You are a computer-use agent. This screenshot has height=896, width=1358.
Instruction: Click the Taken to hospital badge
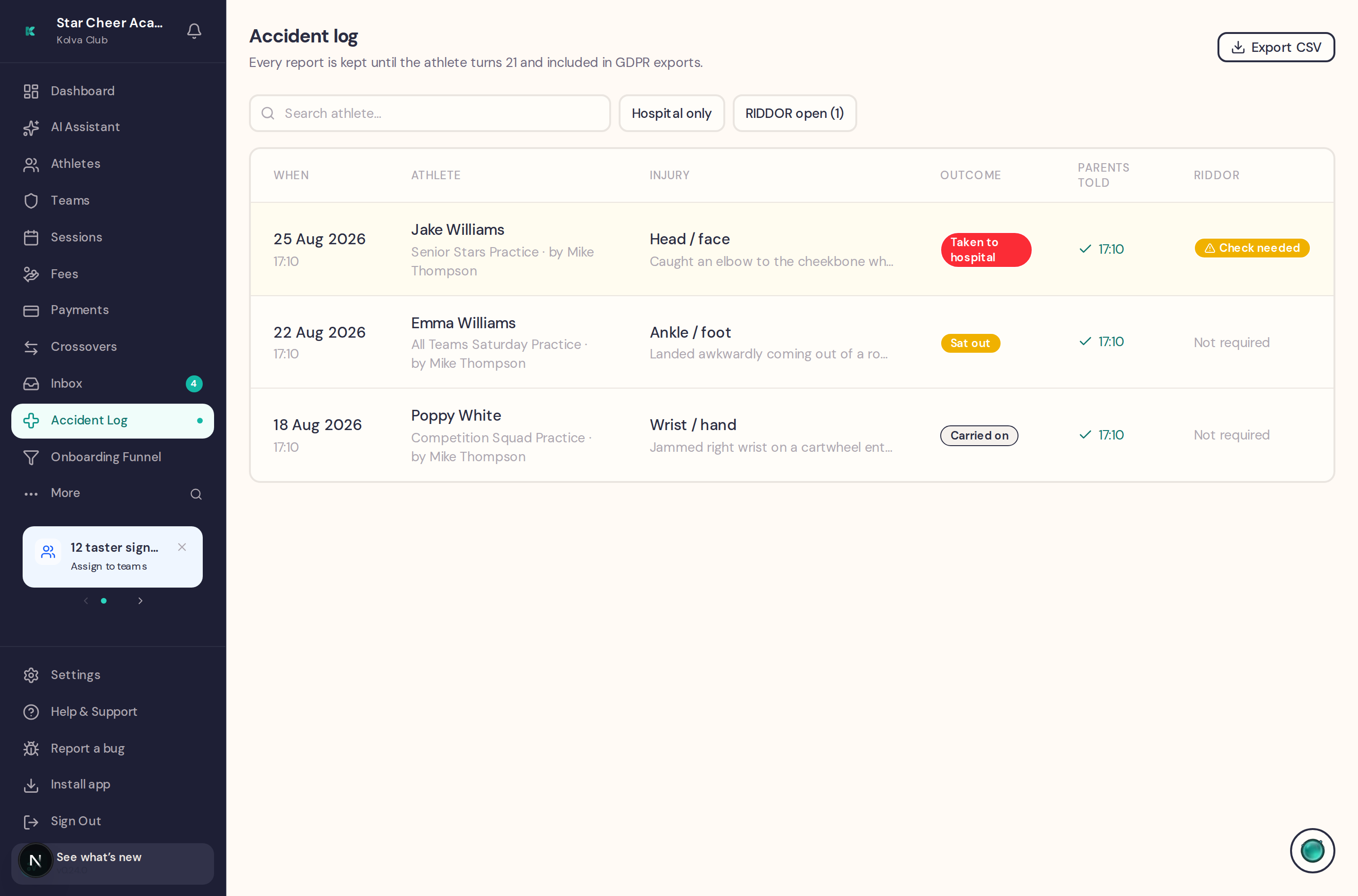(x=985, y=250)
